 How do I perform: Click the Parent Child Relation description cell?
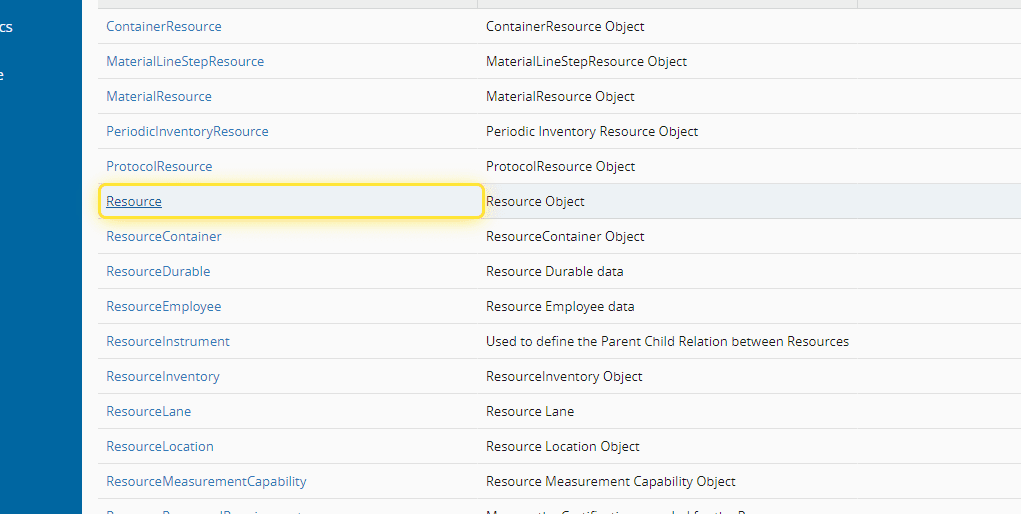667,341
